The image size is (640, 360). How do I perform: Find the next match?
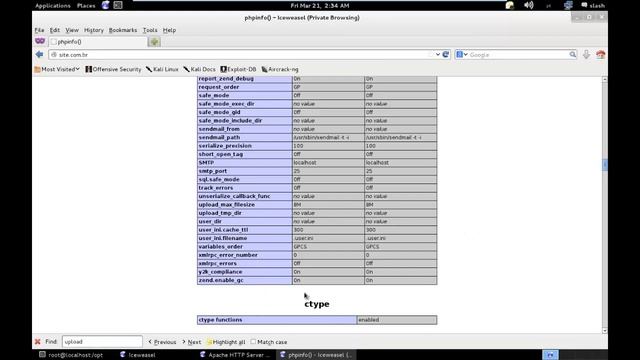pos(191,342)
